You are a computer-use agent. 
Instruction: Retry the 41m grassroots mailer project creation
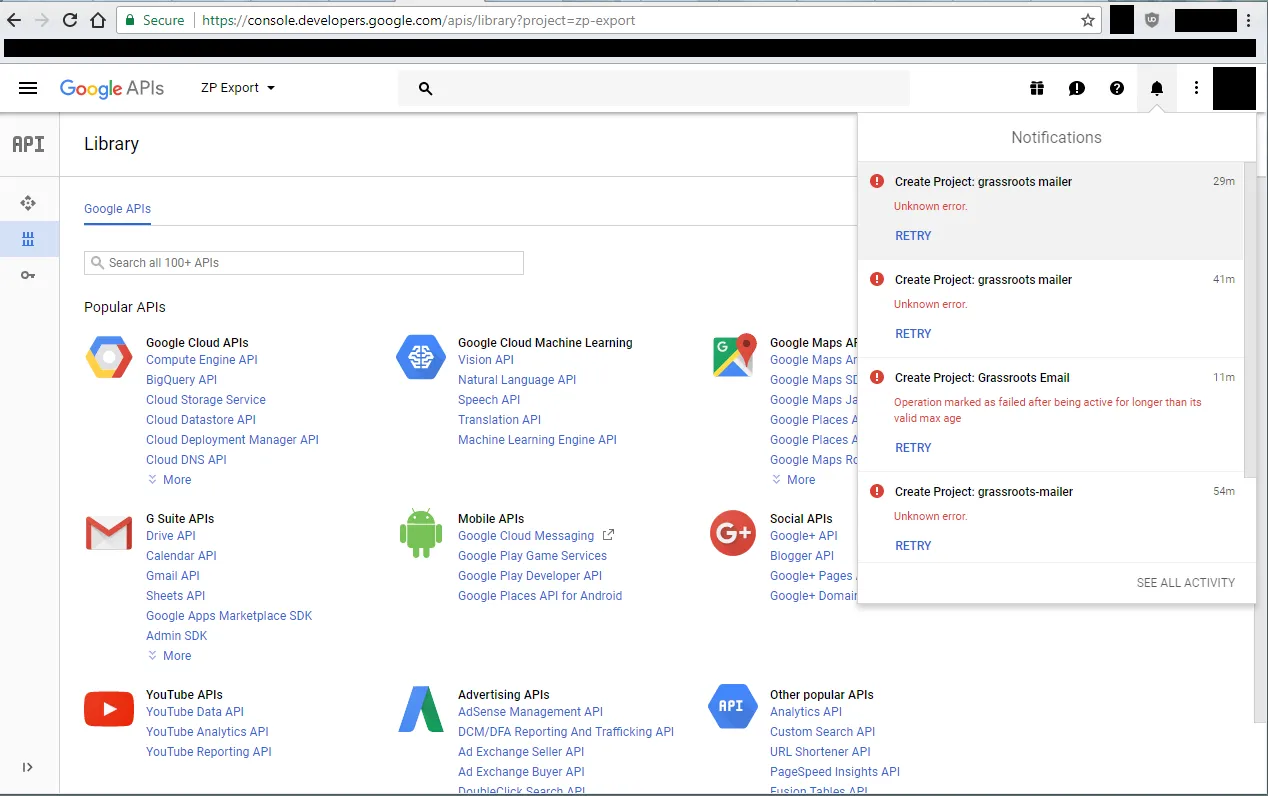[913, 334]
